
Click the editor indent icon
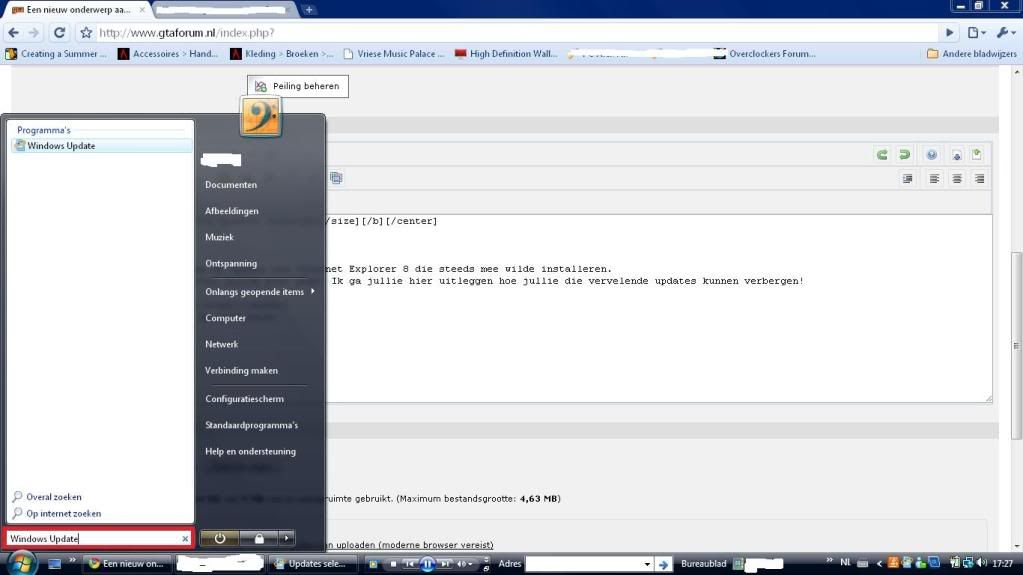[x=908, y=179]
